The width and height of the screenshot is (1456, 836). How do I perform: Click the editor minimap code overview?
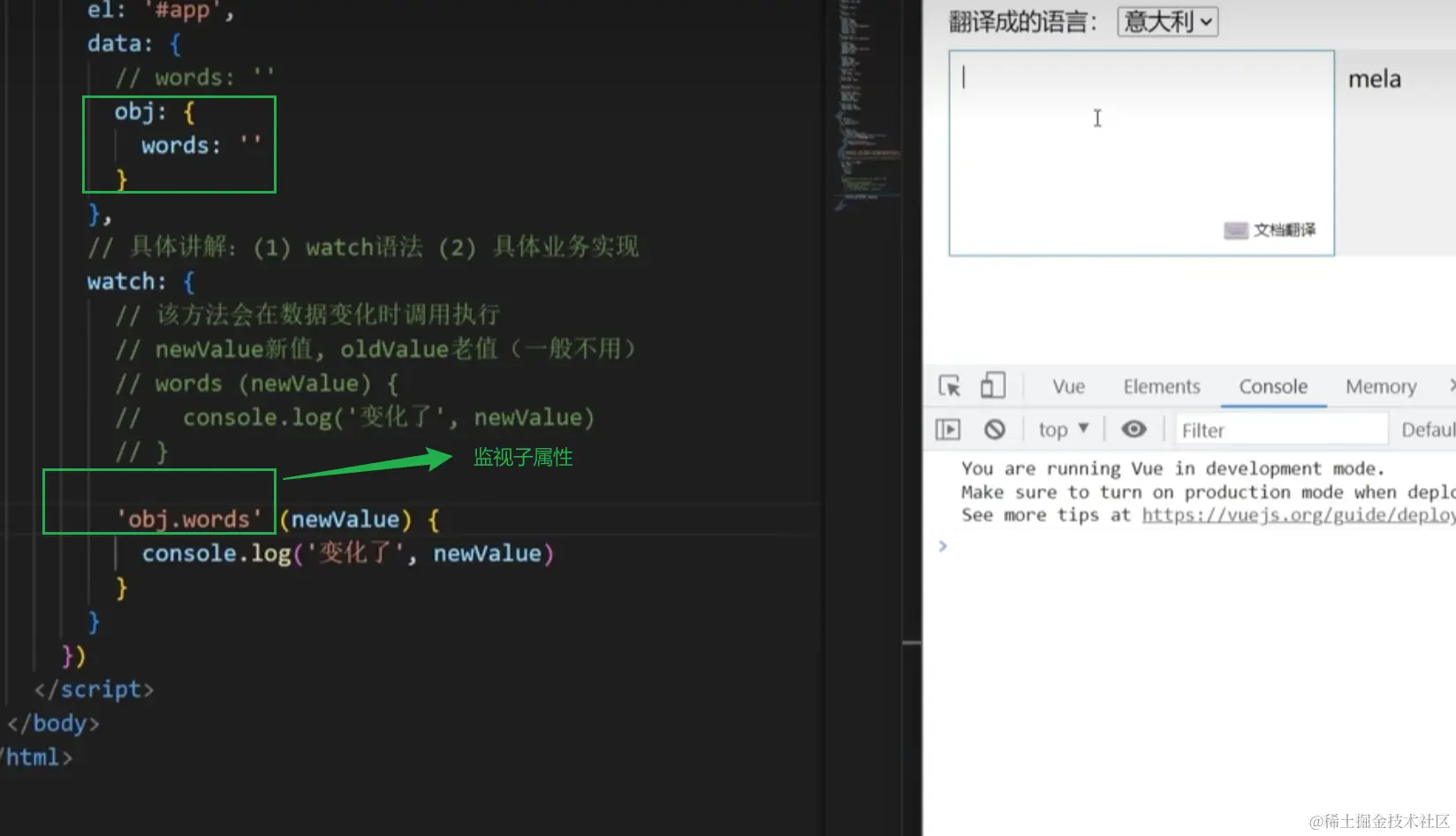point(868,106)
